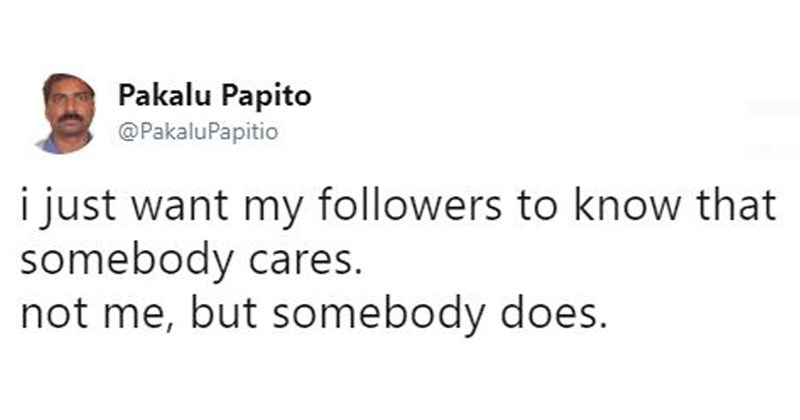
Task: Click the "not me, but somebody does." line
Action: point(313,314)
